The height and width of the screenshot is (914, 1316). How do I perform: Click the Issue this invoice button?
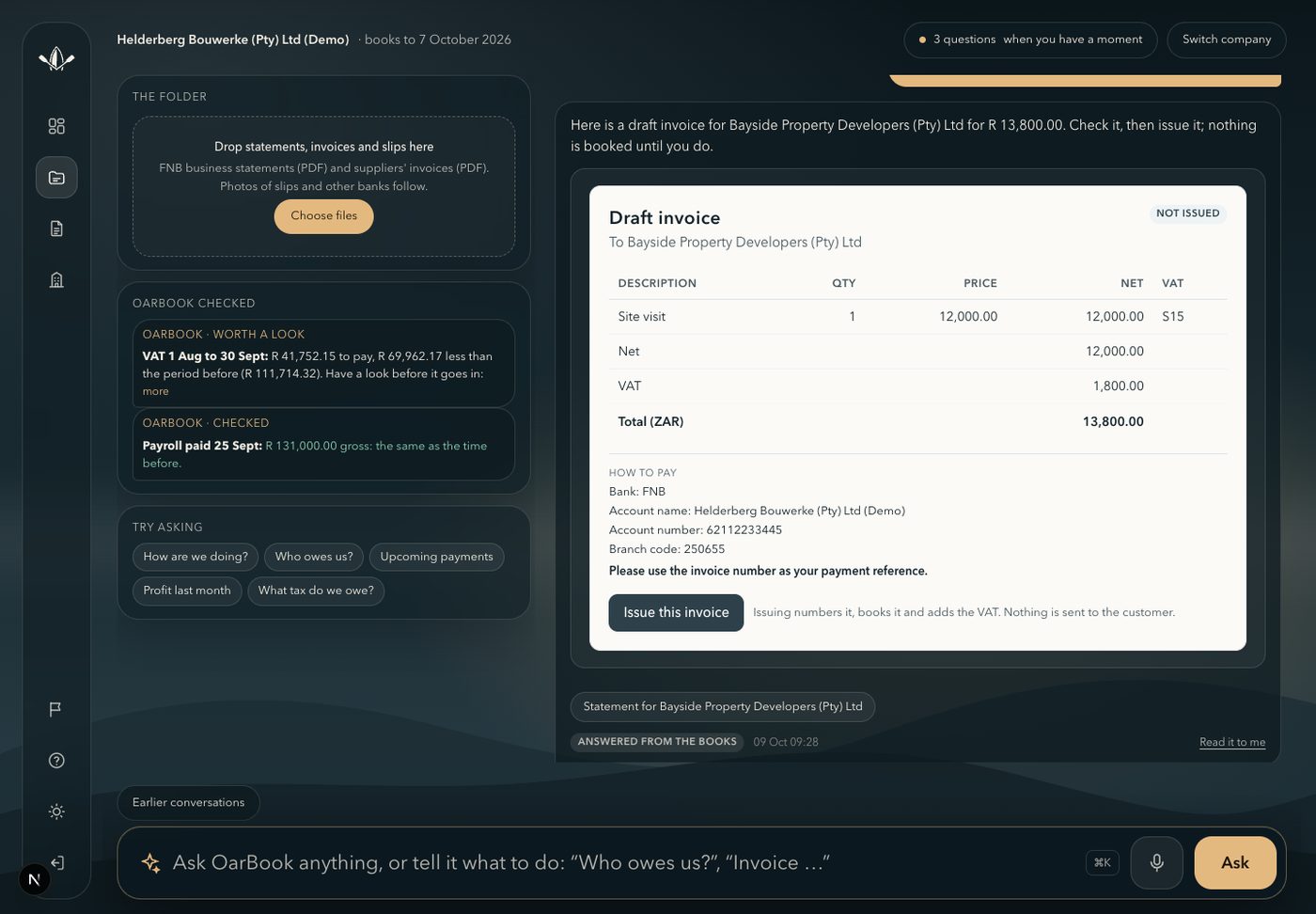pyautogui.click(x=676, y=613)
